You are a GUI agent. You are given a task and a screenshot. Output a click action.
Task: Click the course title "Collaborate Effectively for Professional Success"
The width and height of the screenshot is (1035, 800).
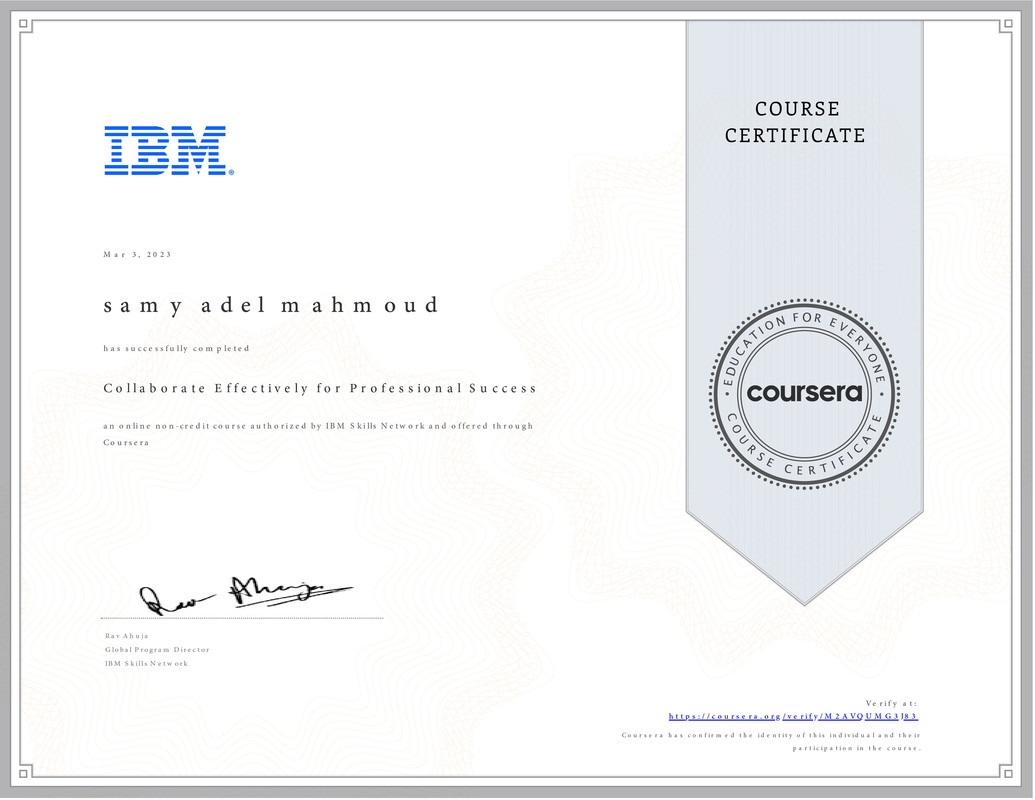click(x=320, y=388)
